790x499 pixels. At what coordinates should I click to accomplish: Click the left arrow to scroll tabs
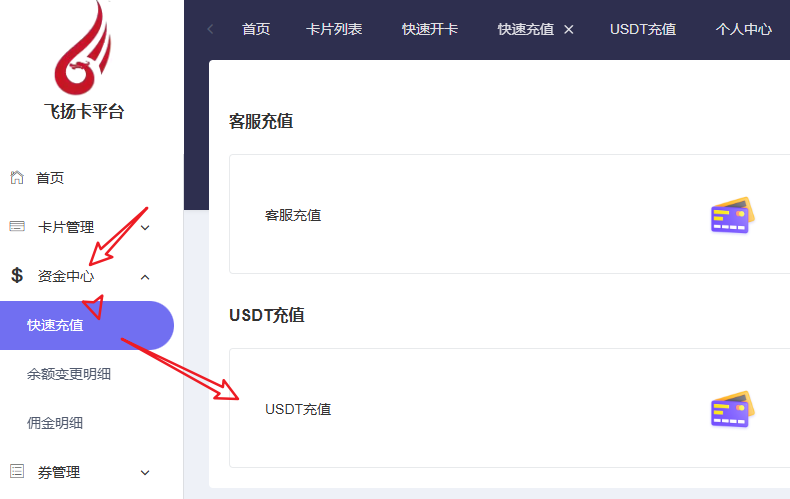tap(210, 29)
